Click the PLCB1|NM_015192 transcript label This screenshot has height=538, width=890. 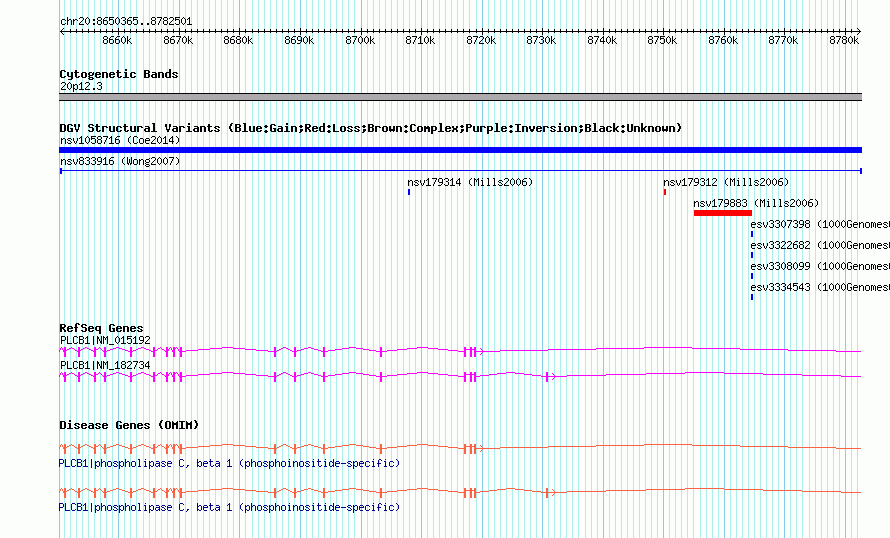105,340
